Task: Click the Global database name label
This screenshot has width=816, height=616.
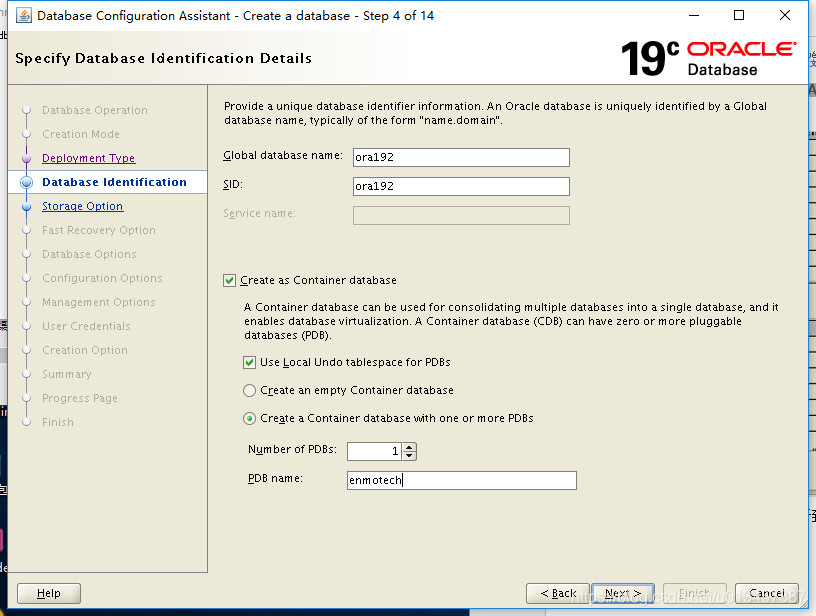Action: pos(283,155)
